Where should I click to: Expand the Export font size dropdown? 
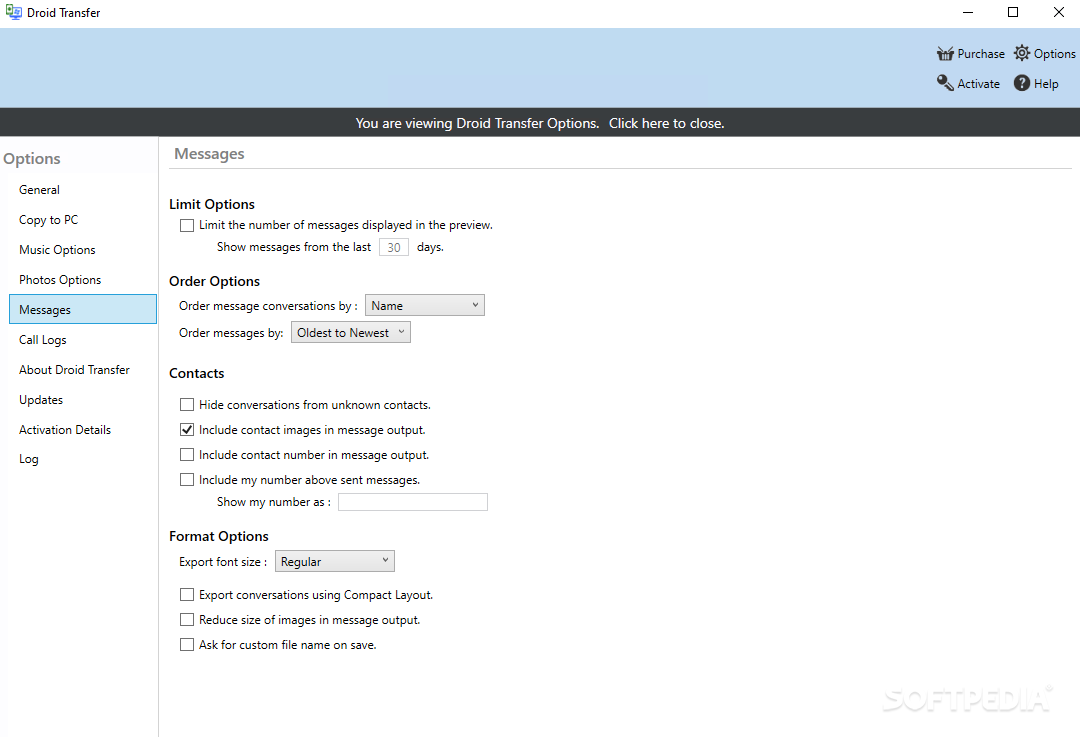(x=335, y=561)
